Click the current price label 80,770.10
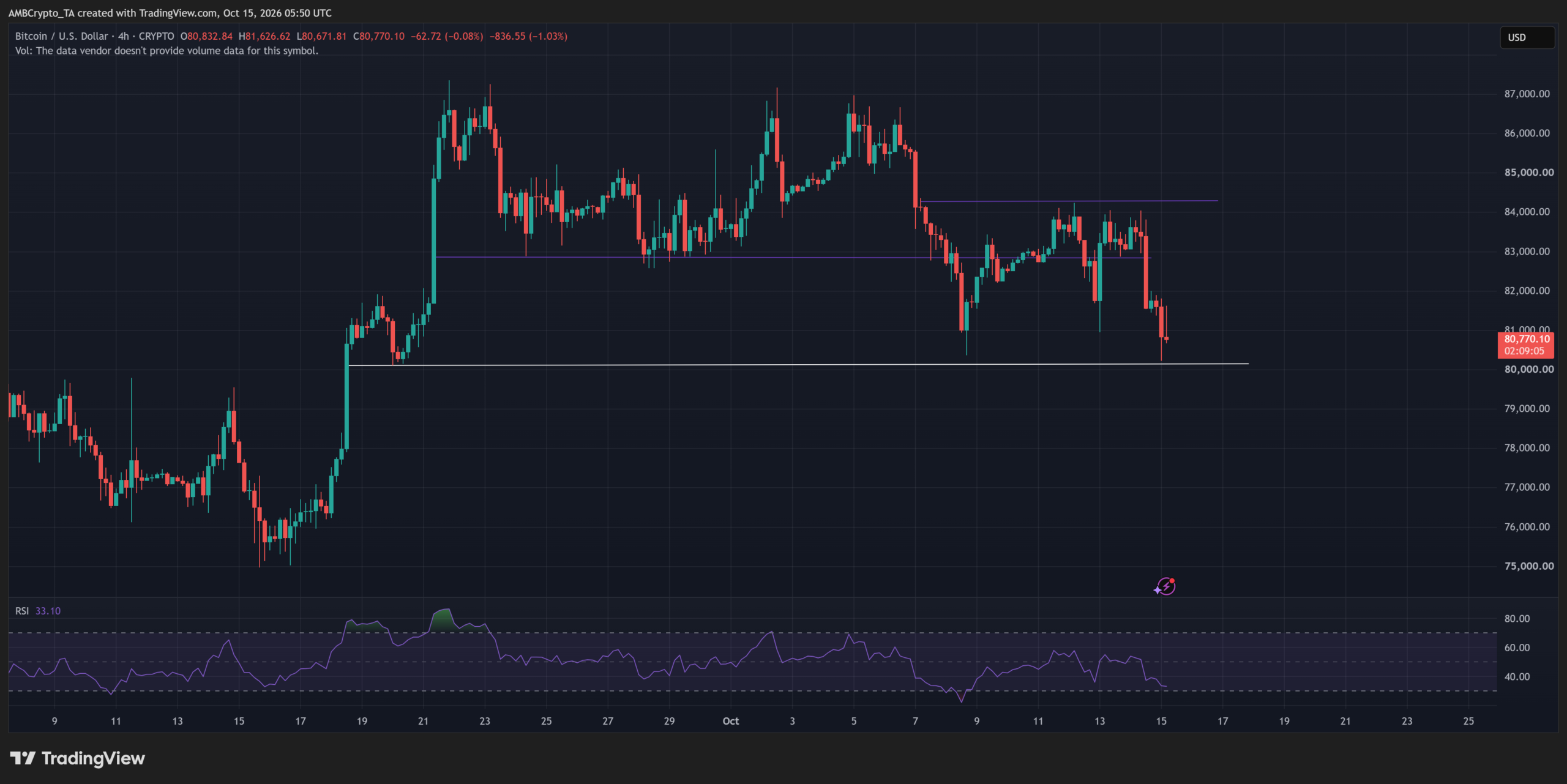This screenshot has width=1567, height=784. click(x=1527, y=339)
